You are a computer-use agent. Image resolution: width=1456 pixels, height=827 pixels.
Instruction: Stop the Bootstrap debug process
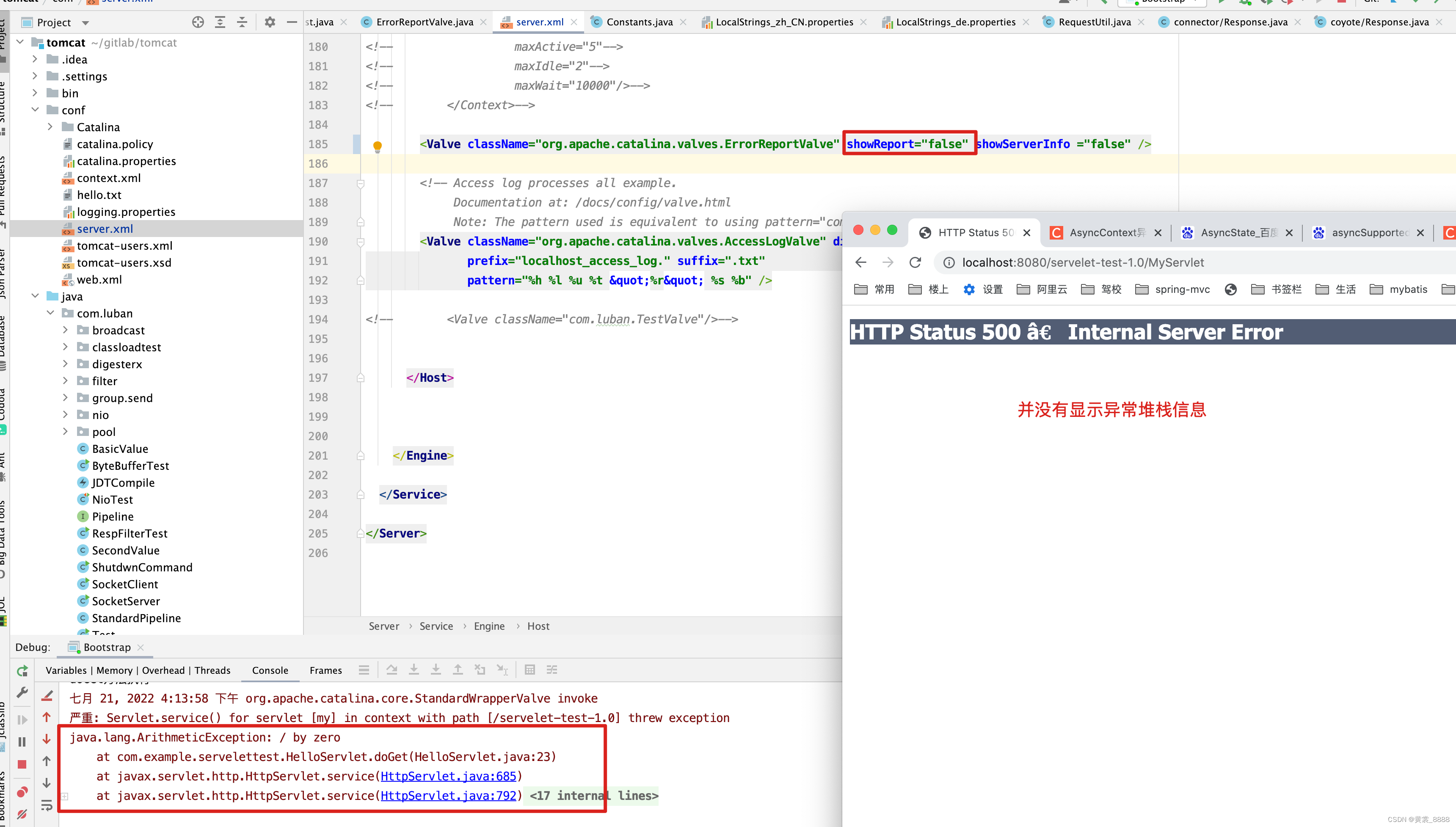click(22, 764)
